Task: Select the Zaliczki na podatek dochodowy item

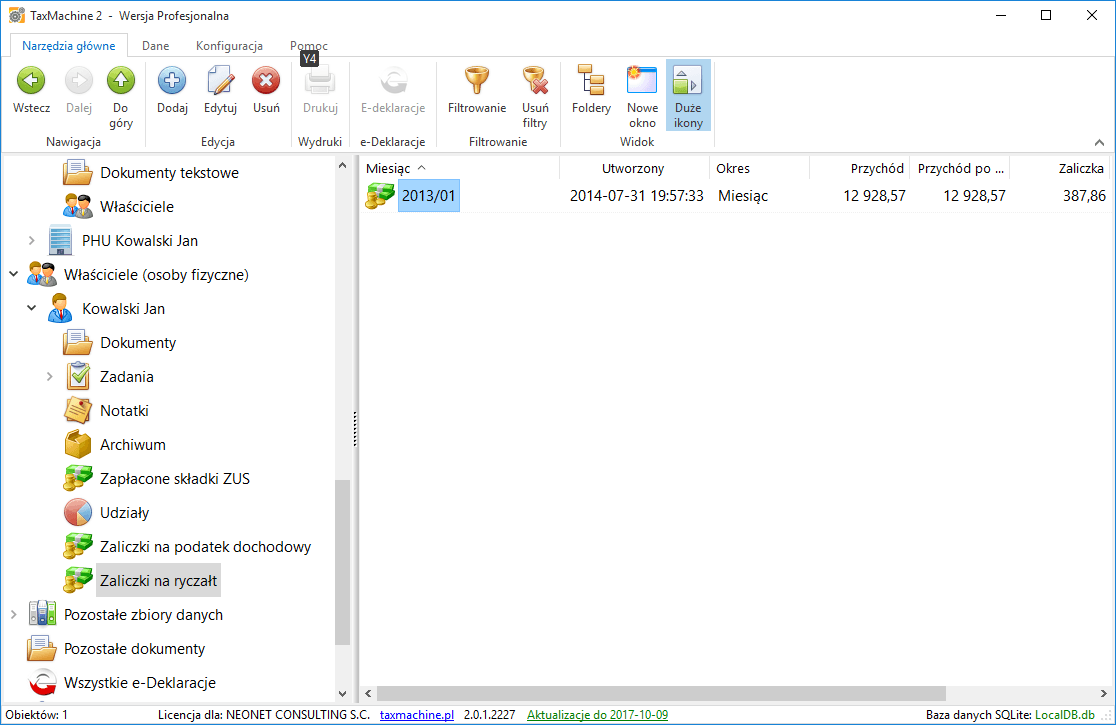Action: (205, 547)
